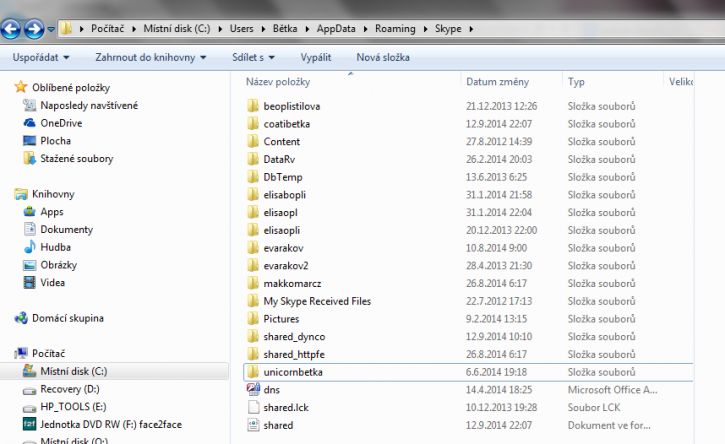Select Počítač computer icon in the sidebar
Screen dimensions: 725x444
coord(20,353)
